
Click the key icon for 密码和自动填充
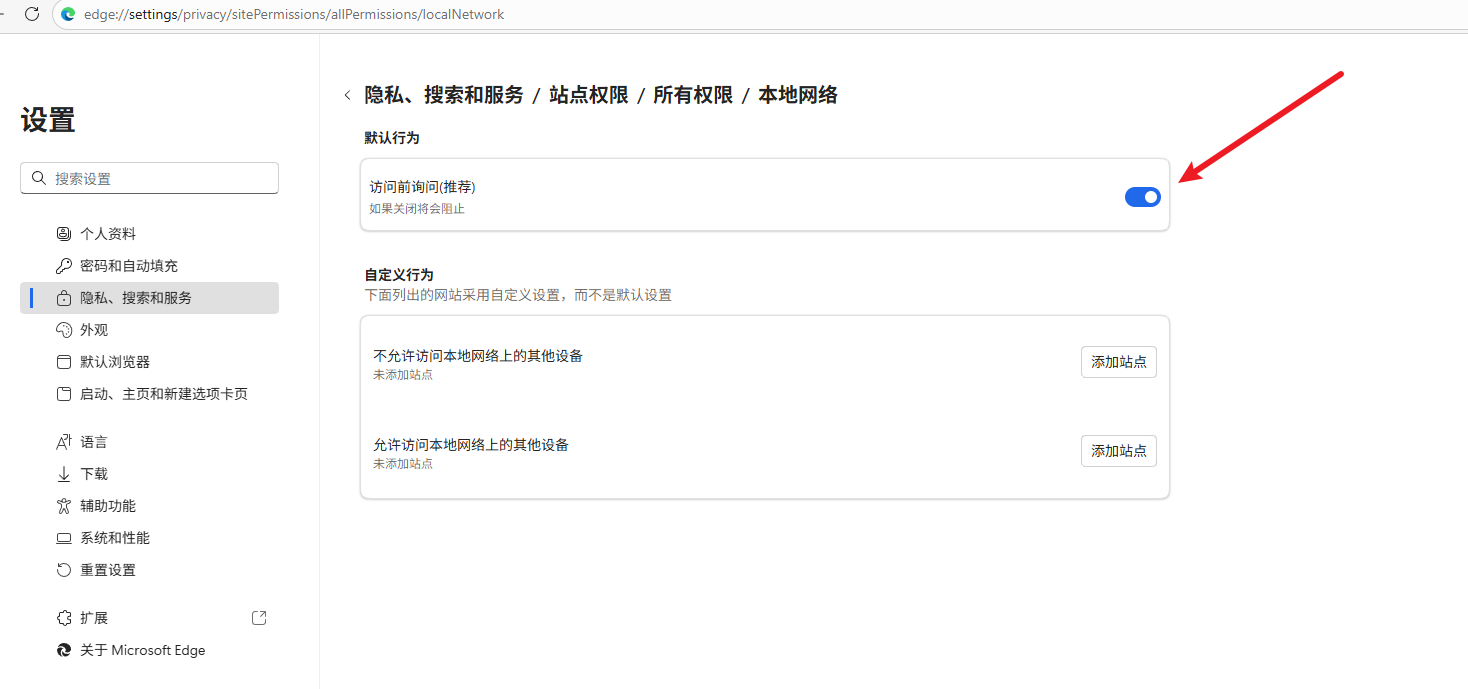[64, 266]
